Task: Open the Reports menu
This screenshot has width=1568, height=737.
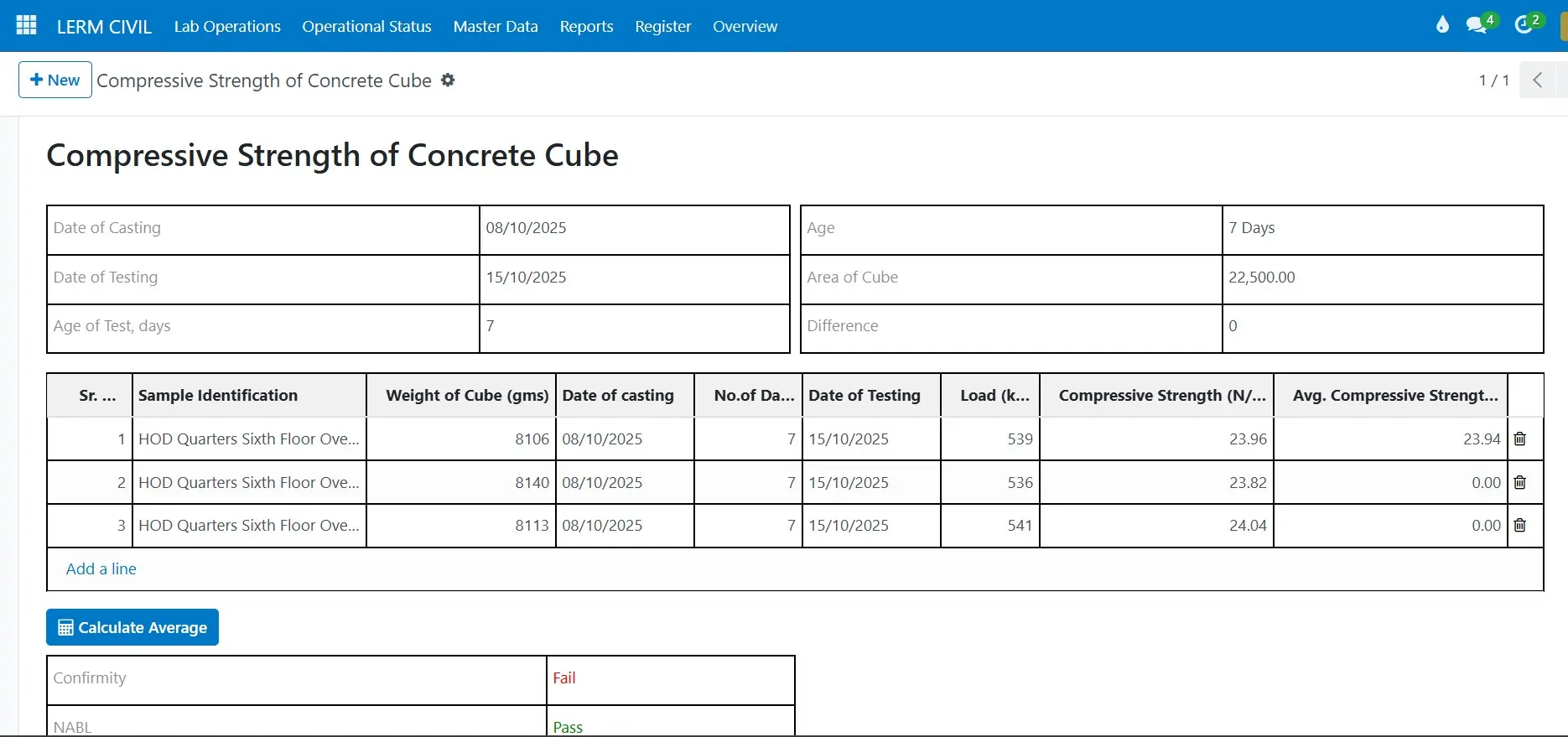Action: coord(586,26)
